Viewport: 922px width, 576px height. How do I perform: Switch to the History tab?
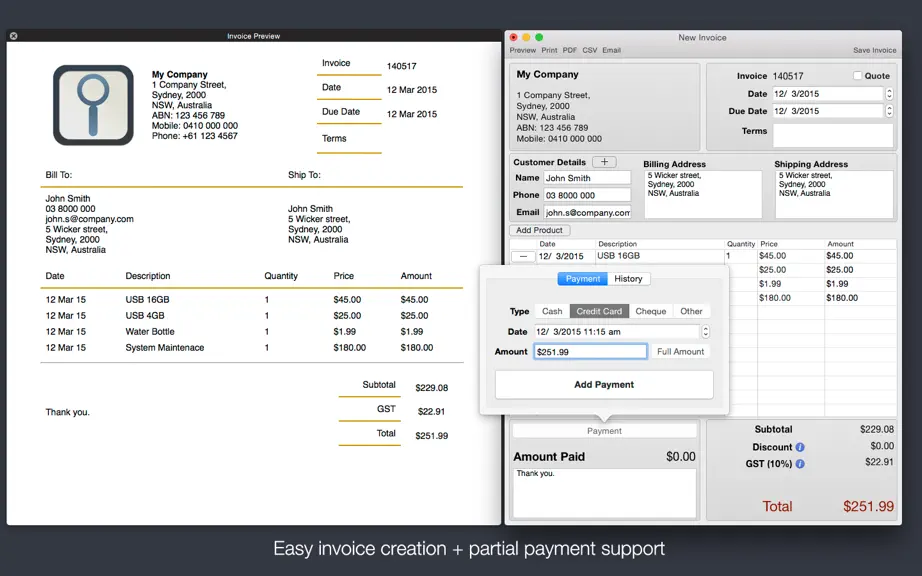tap(628, 279)
